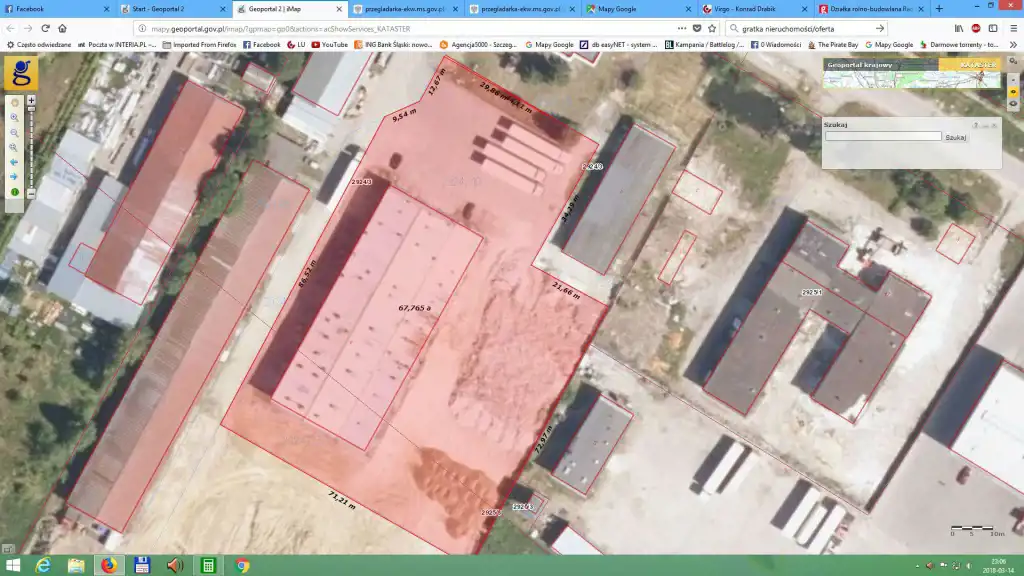Screen dimensions: 1024x576
Task: Click the Geoportal 'g' logo
Action: tap(21, 74)
